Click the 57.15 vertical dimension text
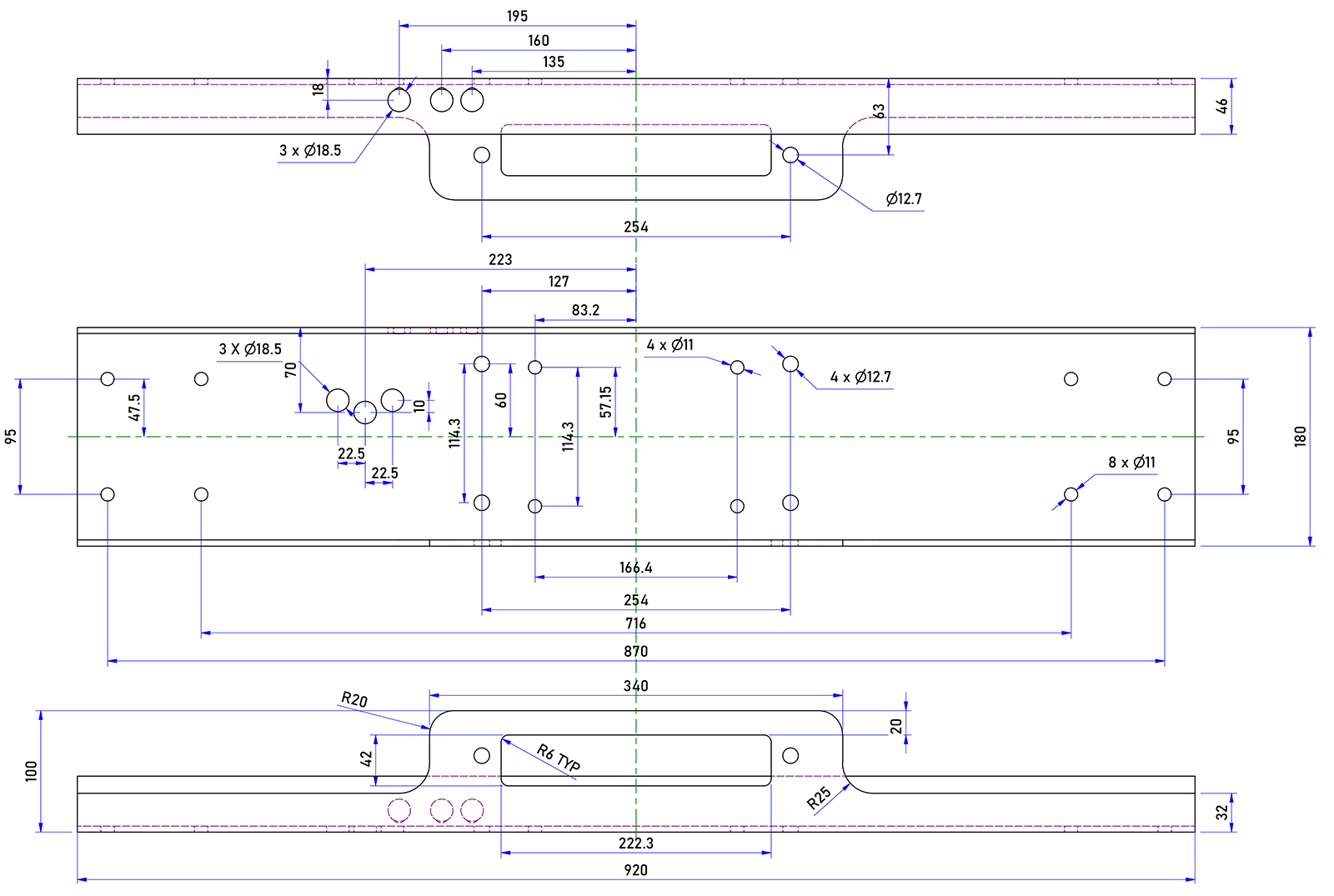Image resolution: width=1334 pixels, height=896 pixels. click(605, 402)
